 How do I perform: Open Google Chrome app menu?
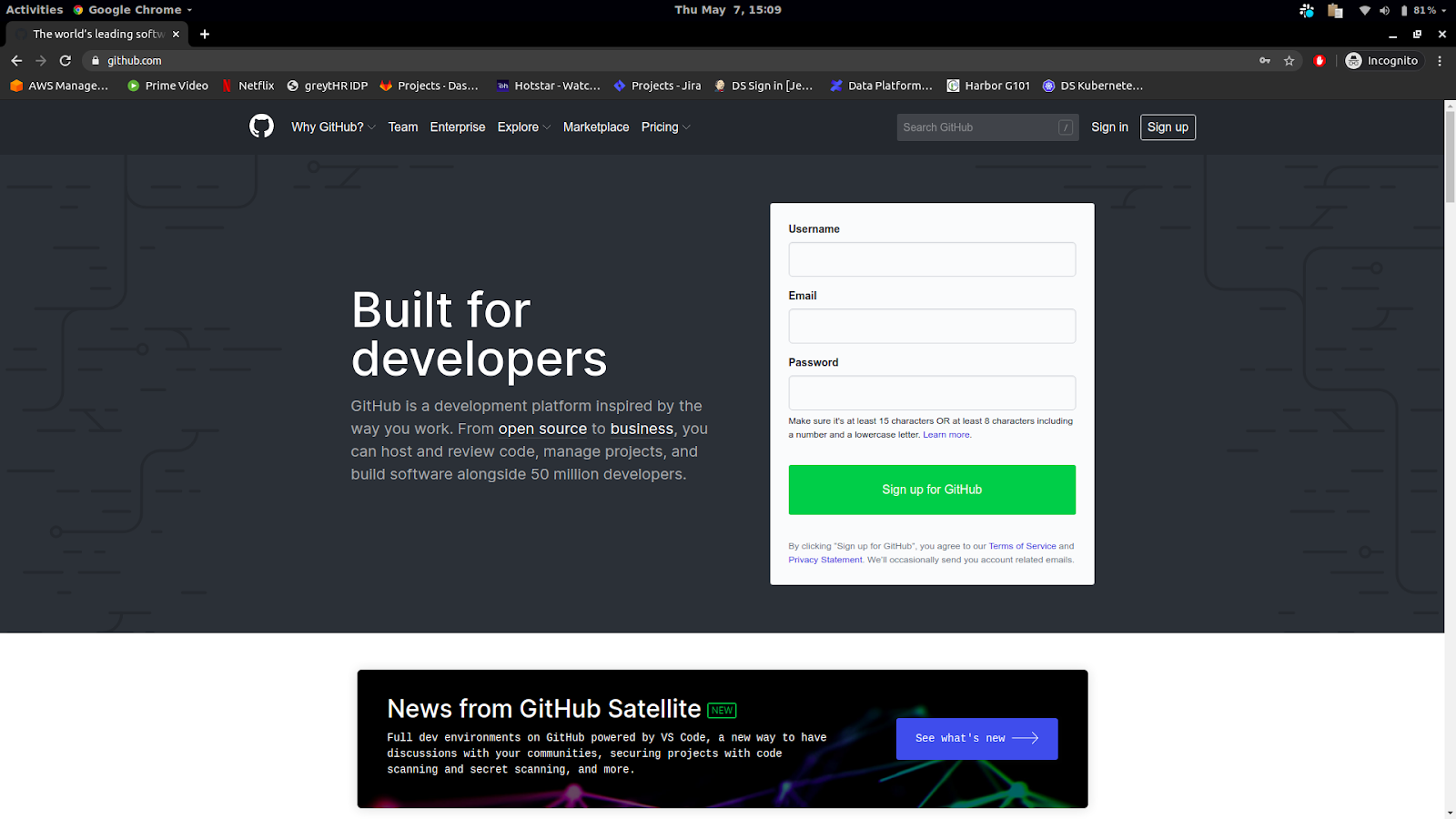coord(133,10)
